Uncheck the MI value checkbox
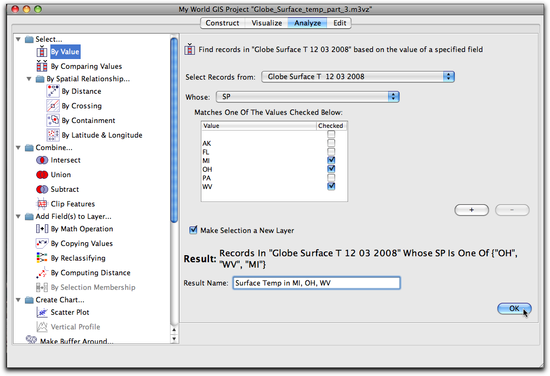 [331, 160]
